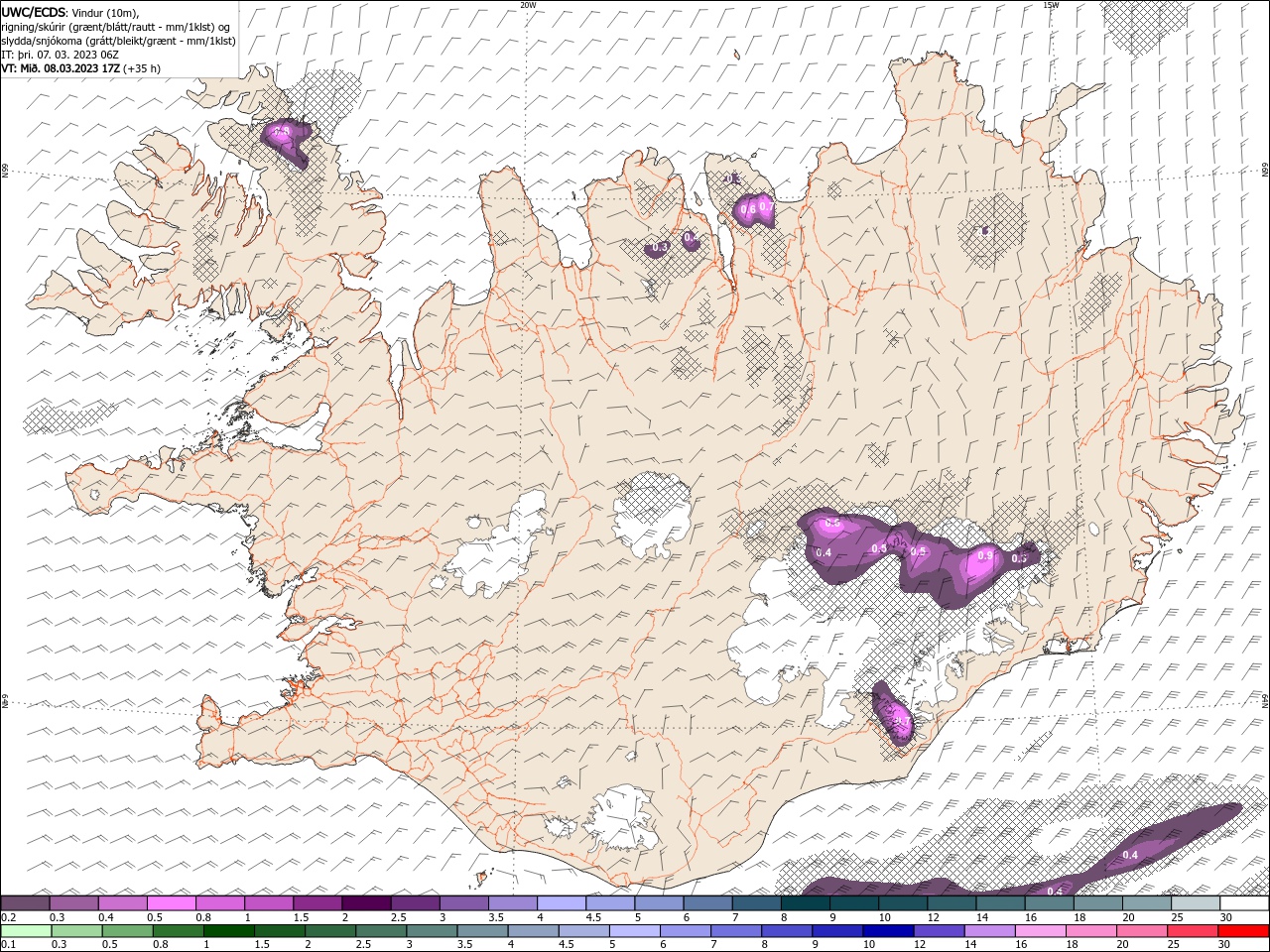Click the upper scale swatch starting at 3
1270x952 pixels.
coord(463,903)
